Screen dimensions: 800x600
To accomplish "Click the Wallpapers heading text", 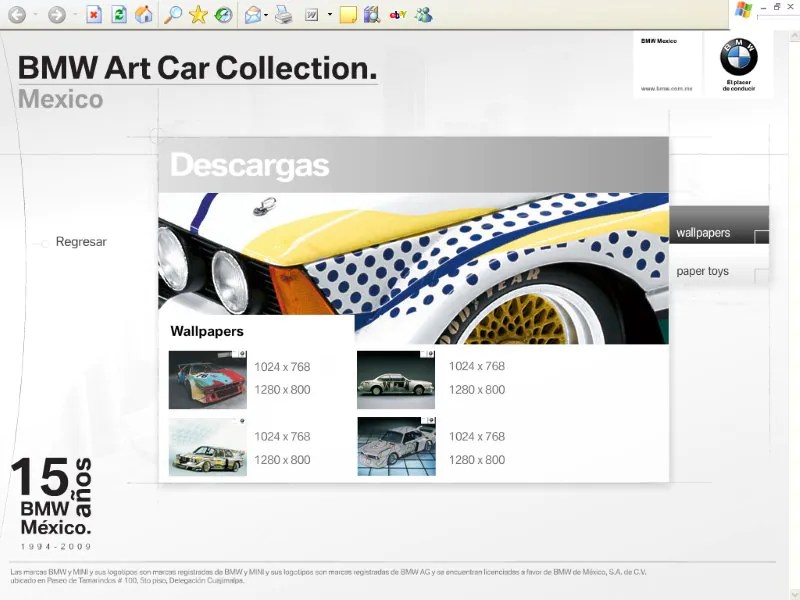I will pos(207,332).
